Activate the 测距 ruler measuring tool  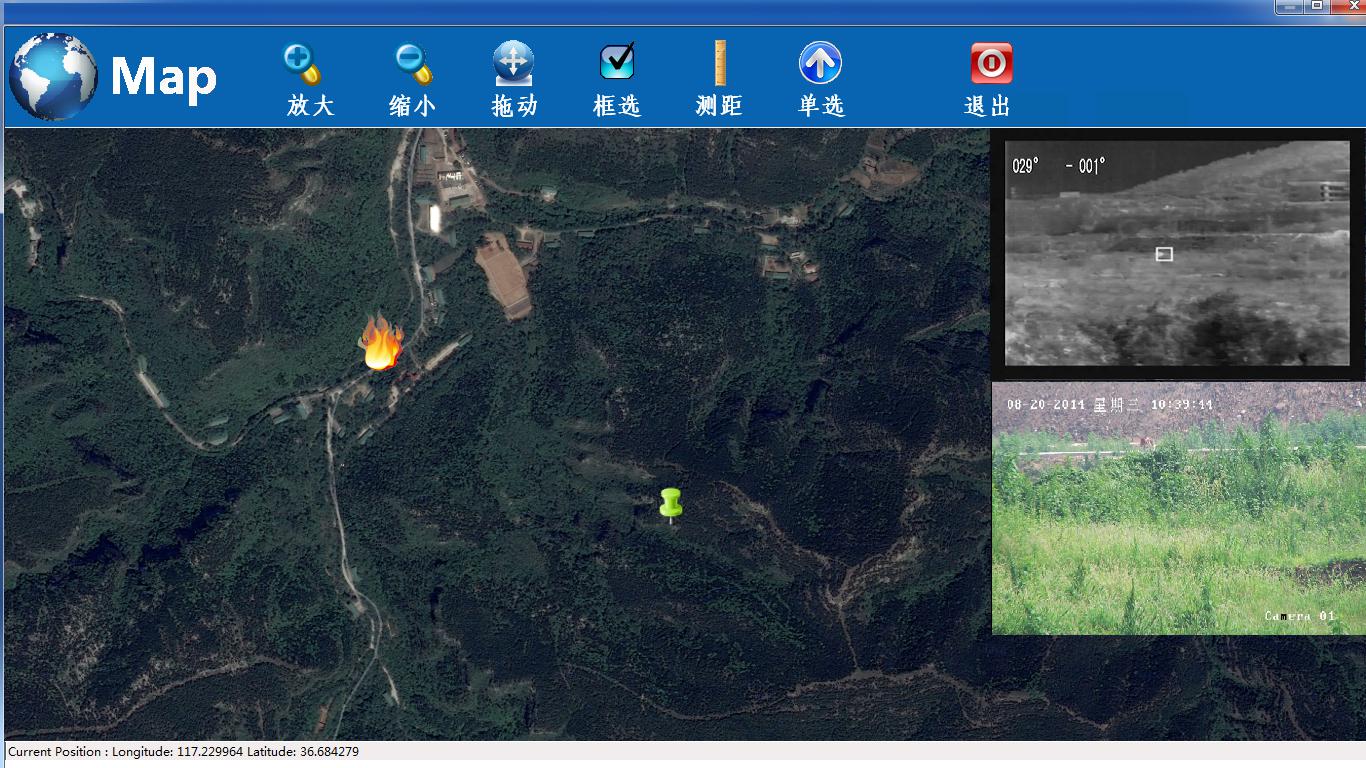tap(719, 62)
